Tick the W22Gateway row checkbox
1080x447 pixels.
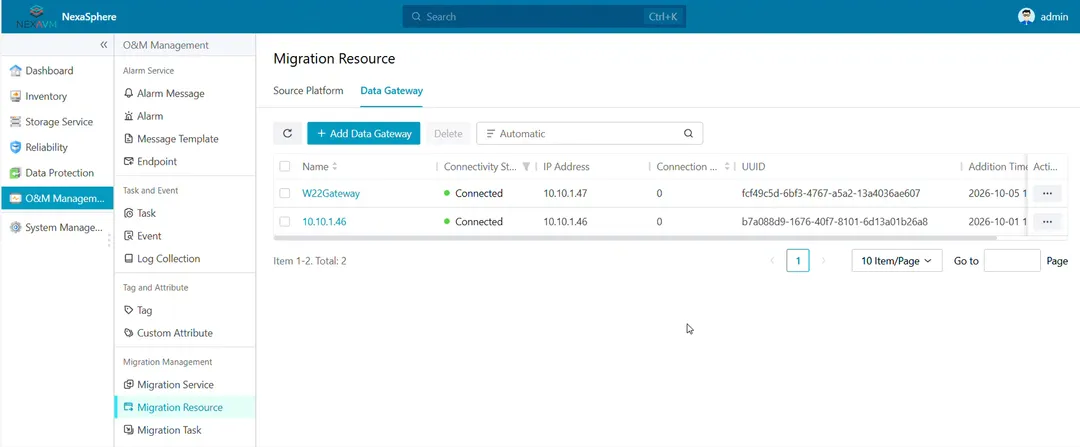click(x=284, y=194)
